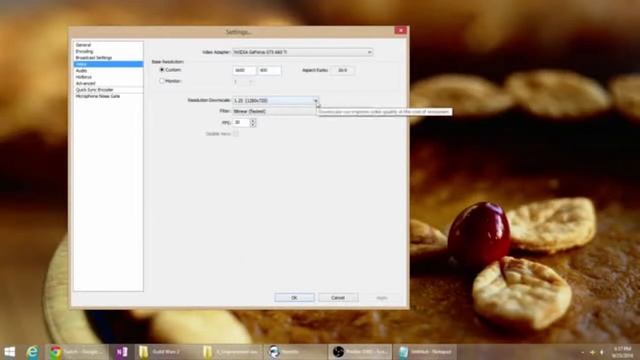Open Microphone Noise Gate settings

coord(98,96)
